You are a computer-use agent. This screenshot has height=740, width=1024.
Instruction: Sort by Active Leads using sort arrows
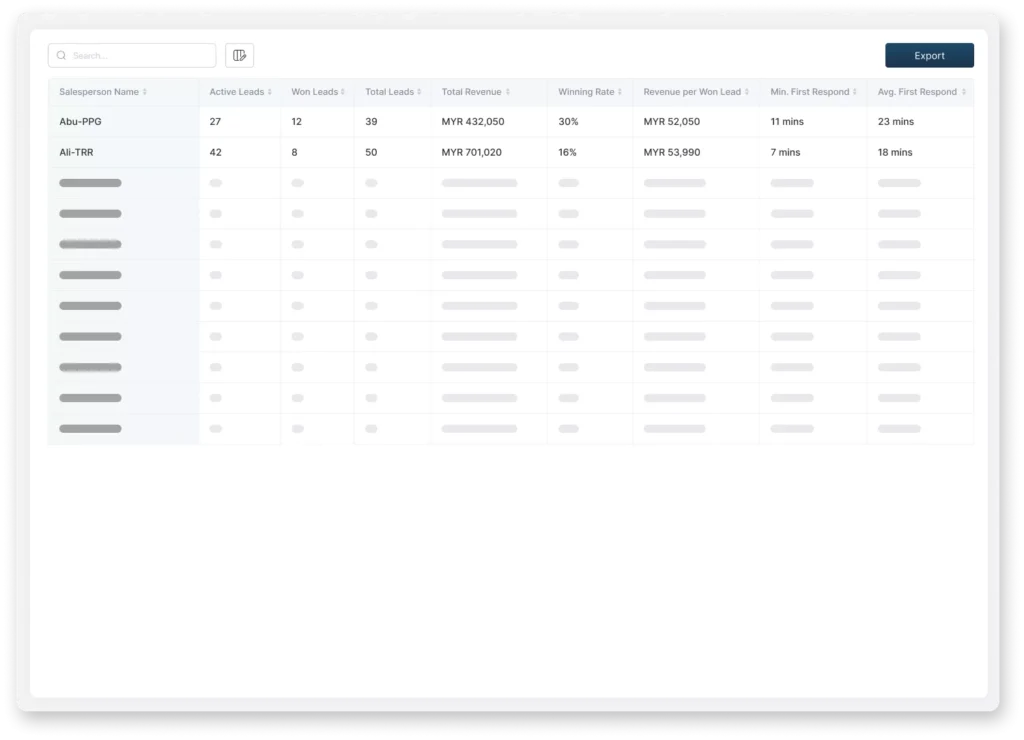pyautogui.click(x=270, y=92)
